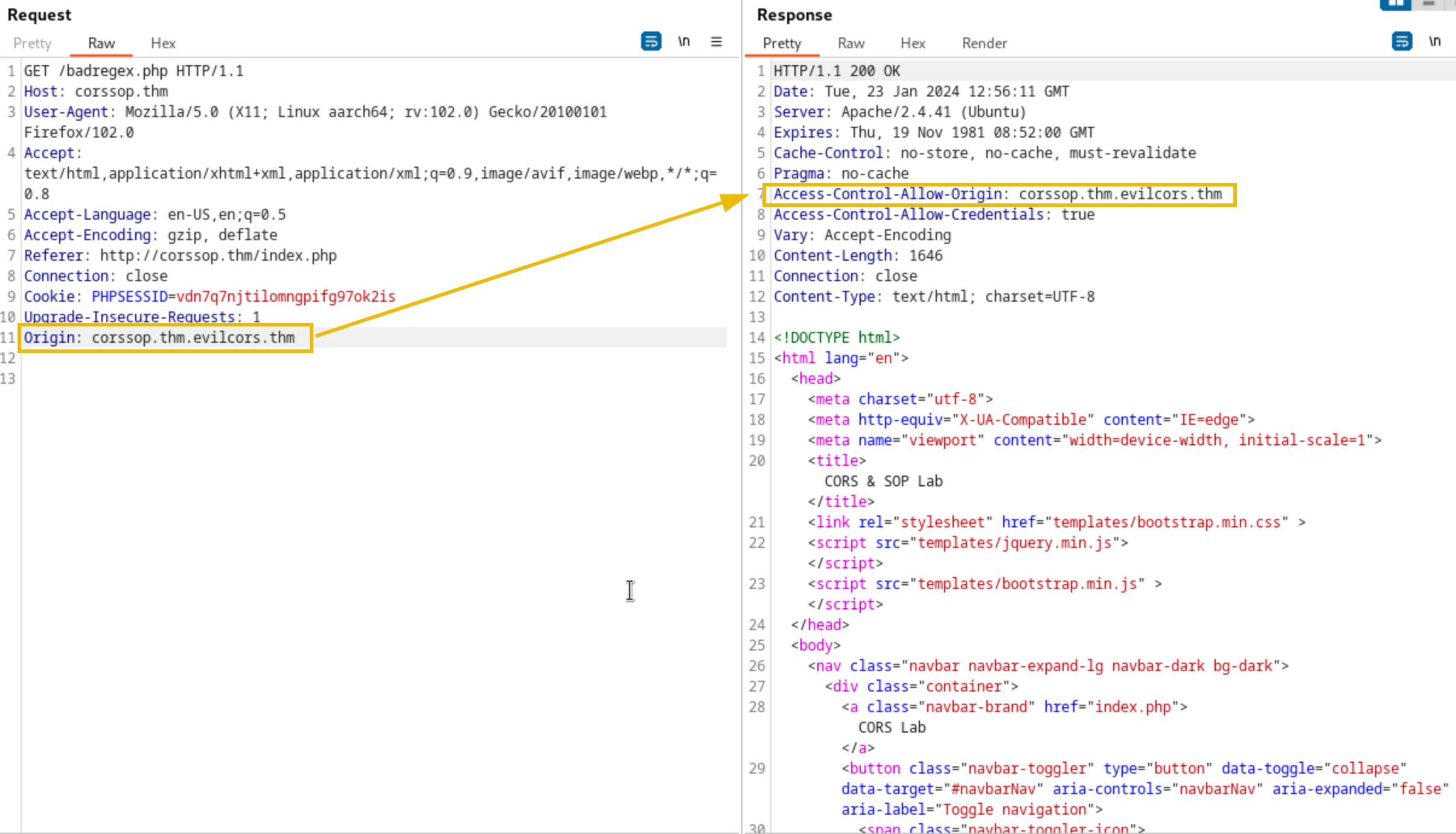Screen dimensions: 1456x834
Task: Click the '<body>' tag on line 25
Action: (x=816, y=646)
